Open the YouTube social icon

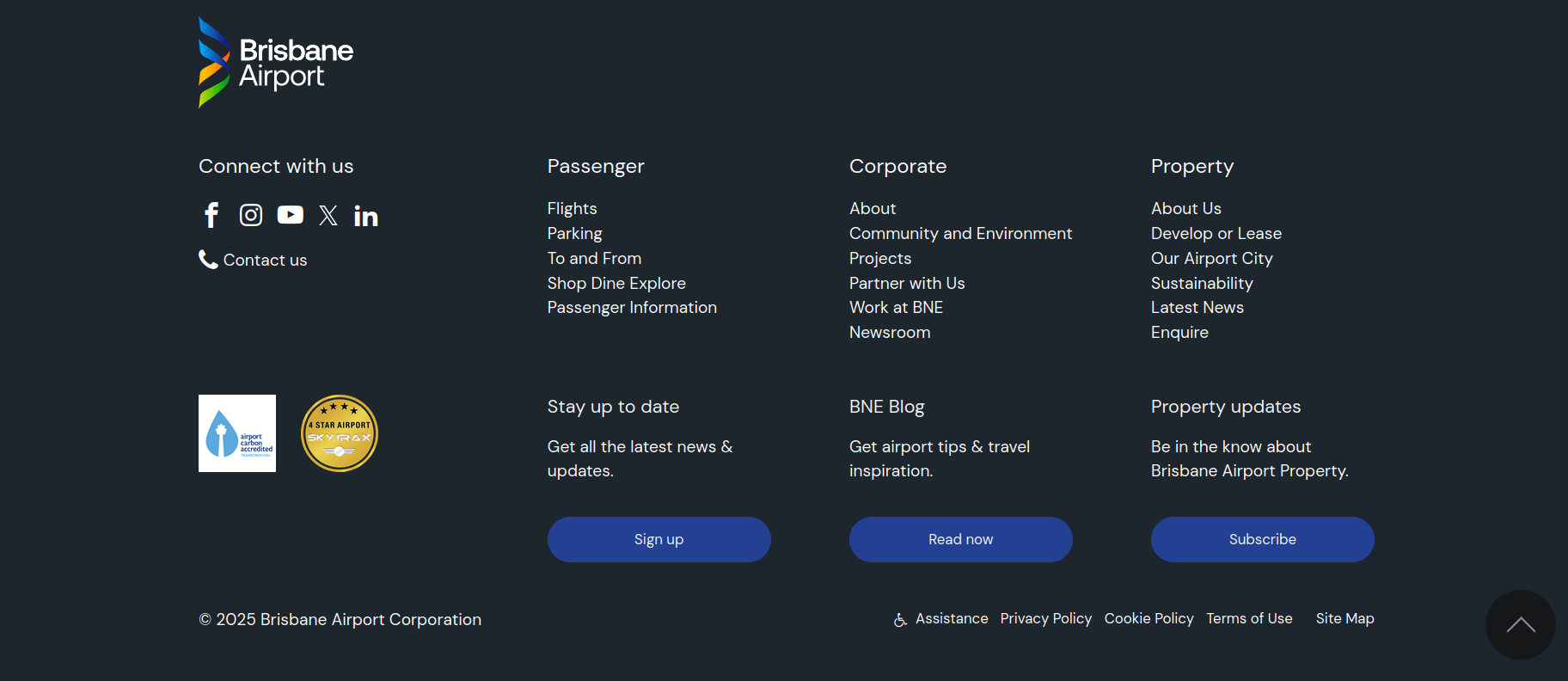[x=291, y=215]
